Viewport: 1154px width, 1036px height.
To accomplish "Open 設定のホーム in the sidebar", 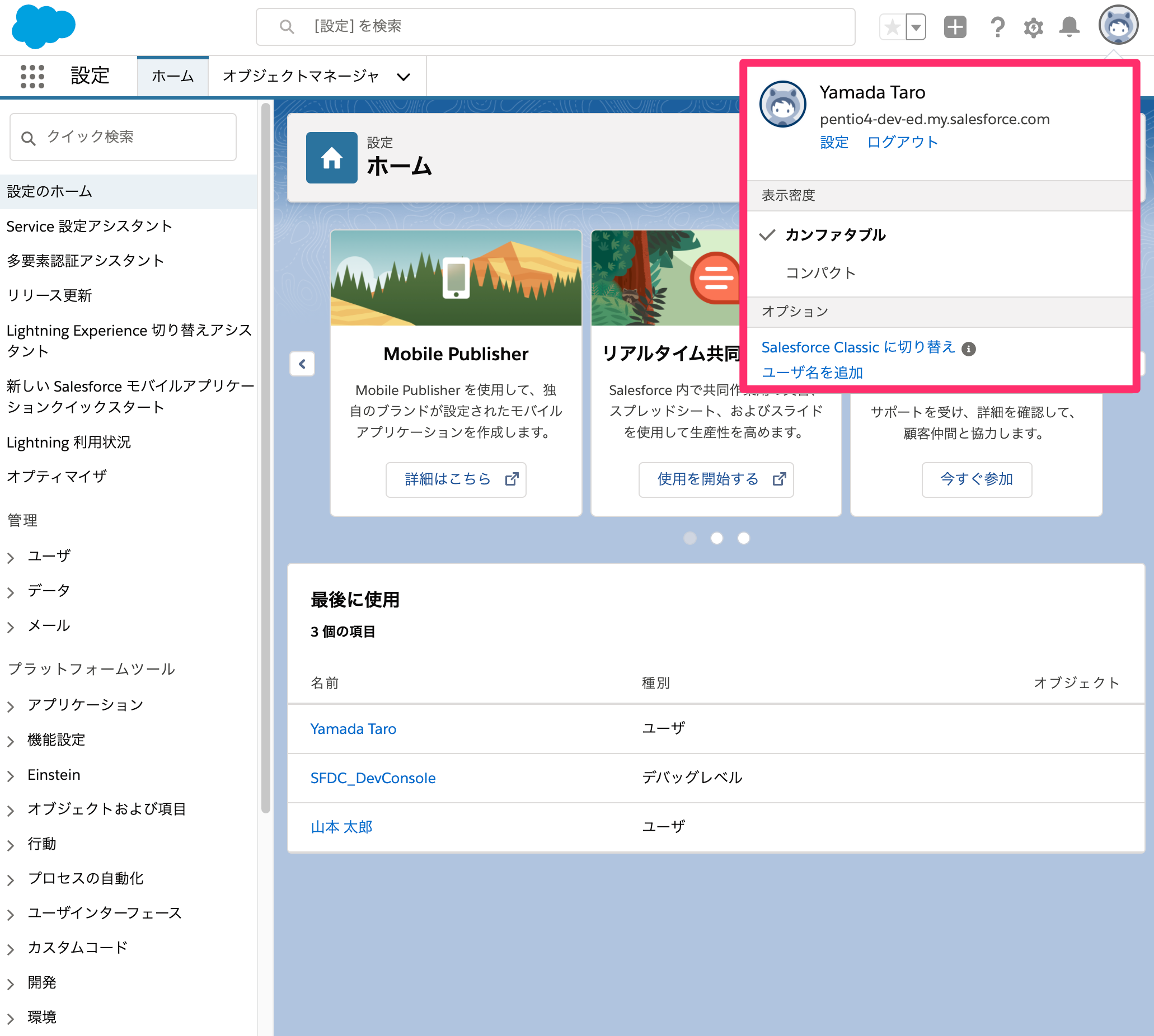I will pos(128,192).
